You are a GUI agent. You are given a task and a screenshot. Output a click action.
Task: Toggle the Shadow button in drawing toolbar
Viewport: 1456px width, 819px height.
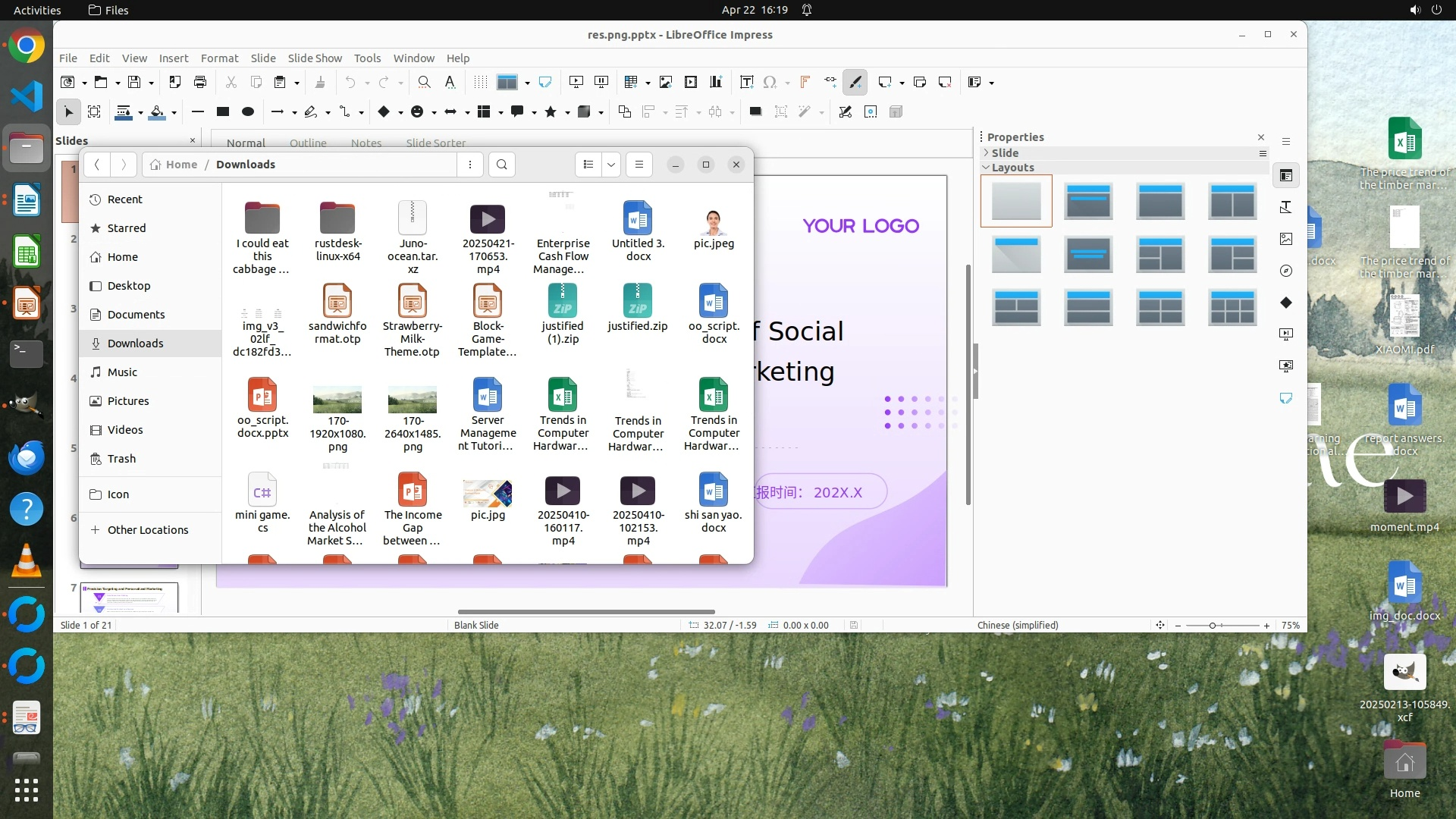(x=755, y=111)
